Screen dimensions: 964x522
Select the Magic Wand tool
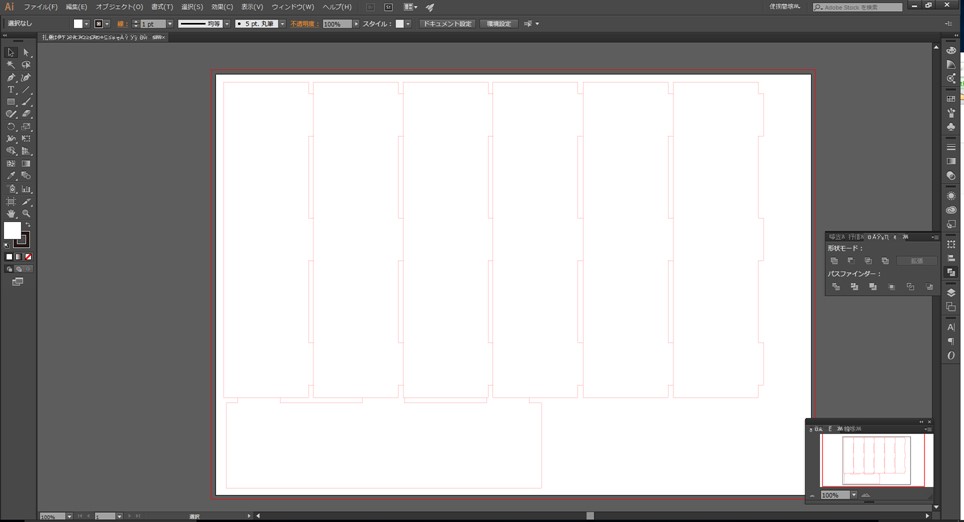point(11,65)
